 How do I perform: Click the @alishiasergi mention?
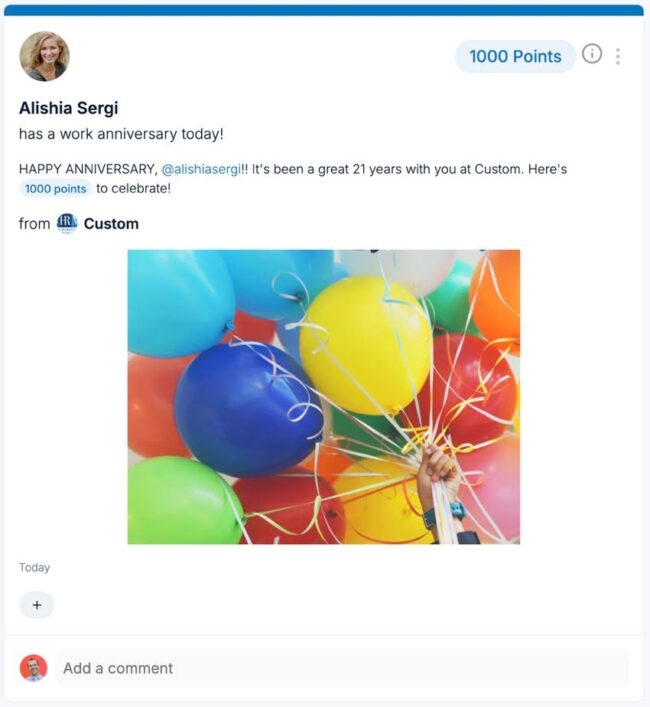click(x=201, y=169)
